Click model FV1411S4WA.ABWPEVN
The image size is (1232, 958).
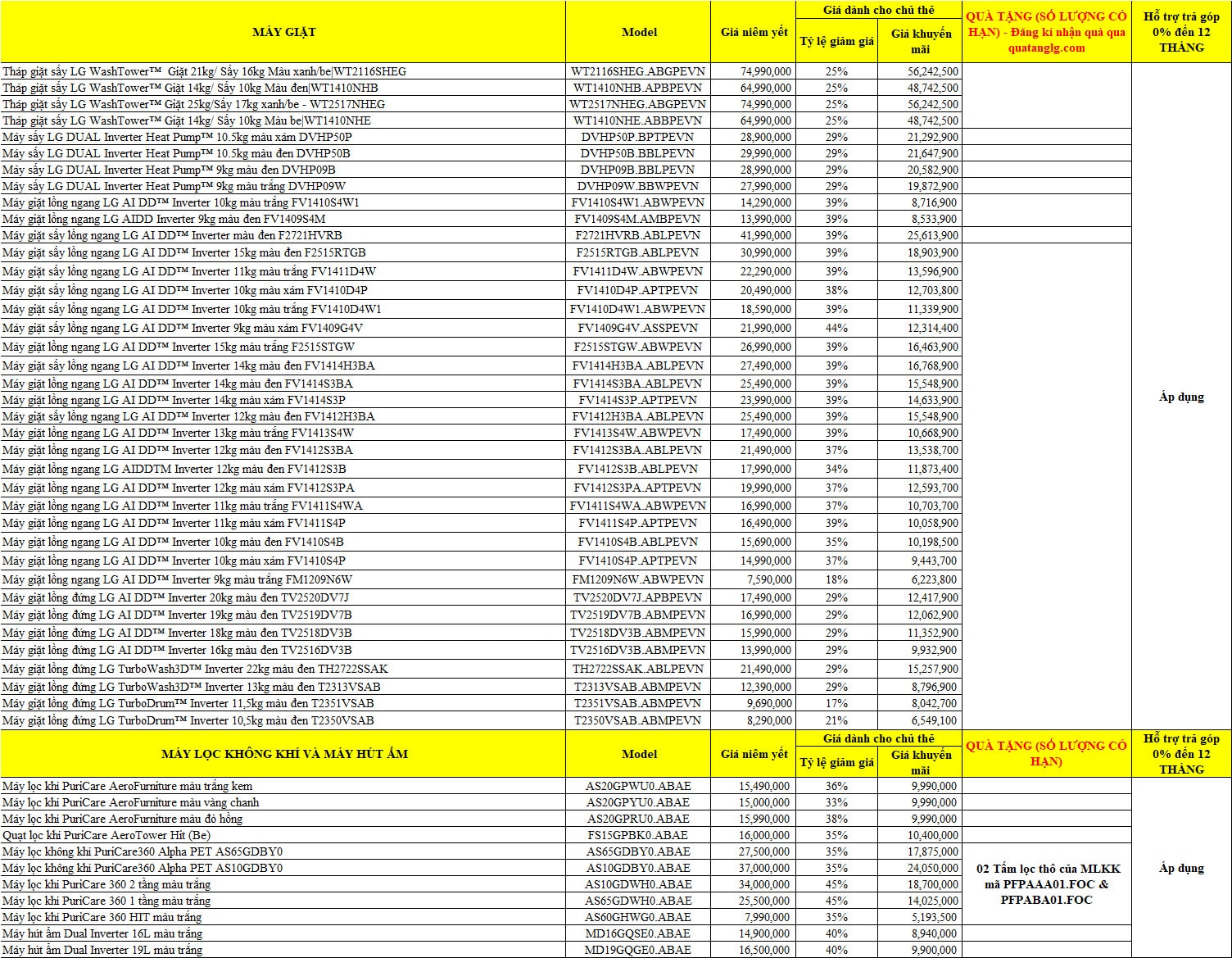[639, 506]
